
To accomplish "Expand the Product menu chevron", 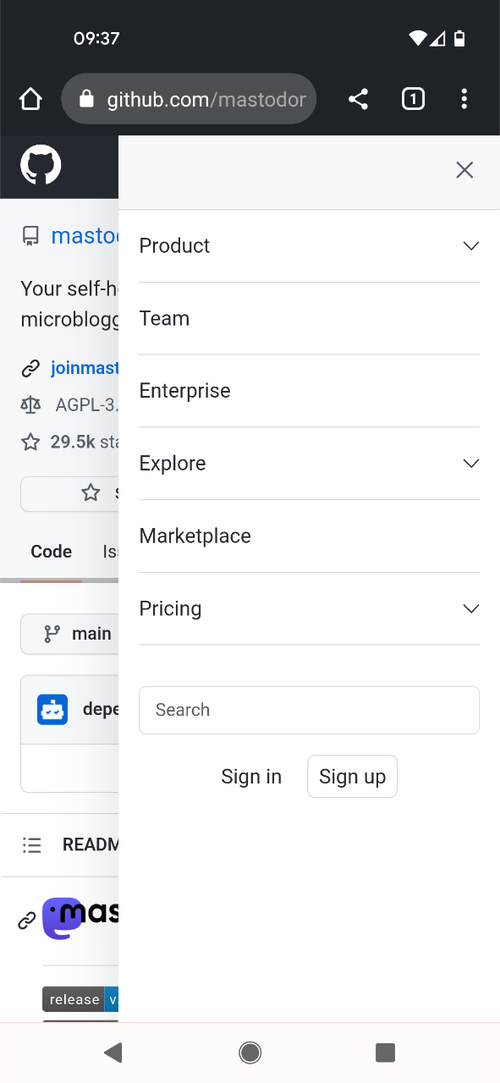I will coord(471,246).
